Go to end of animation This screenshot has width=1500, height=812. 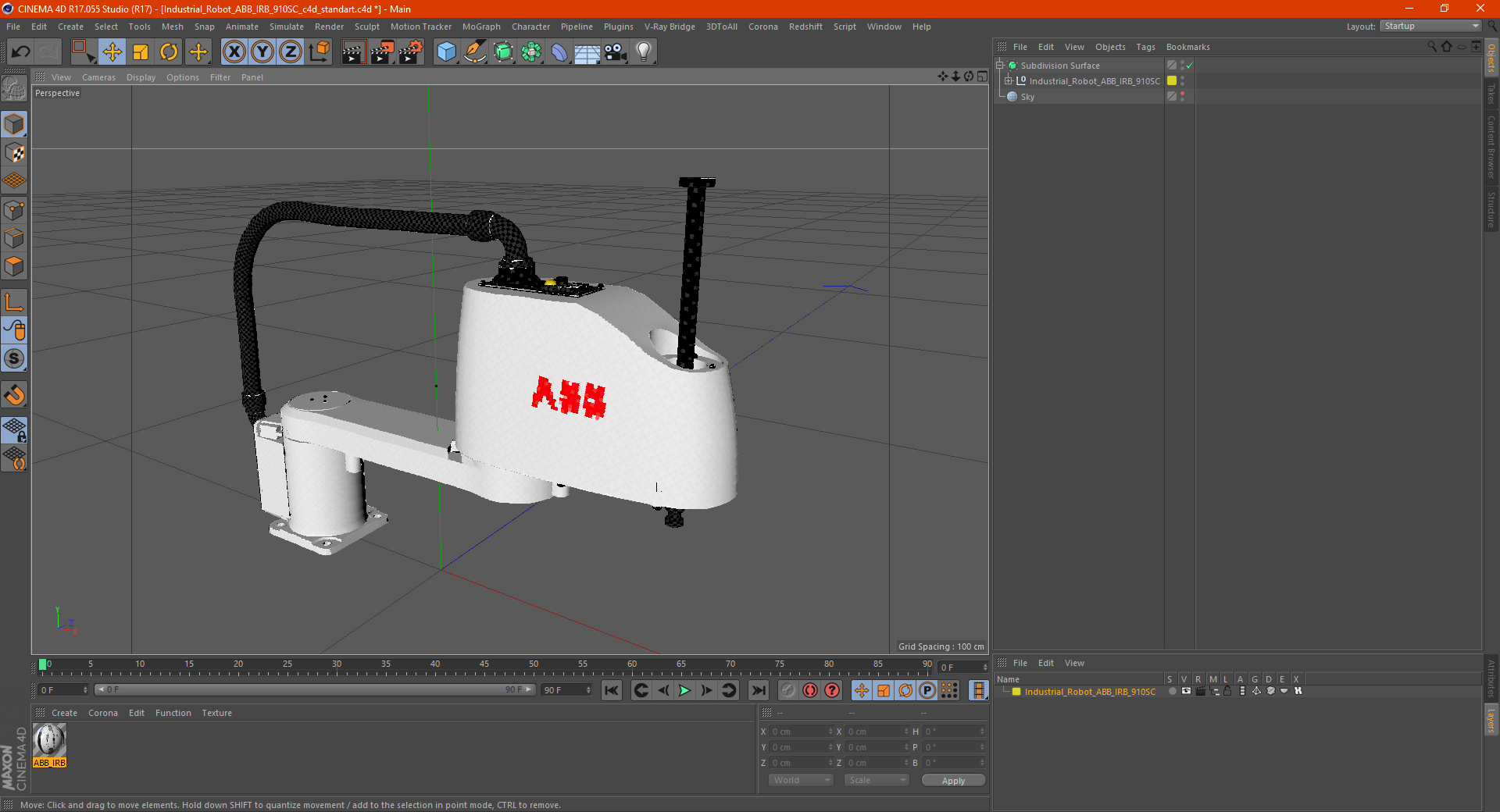point(758,690)
